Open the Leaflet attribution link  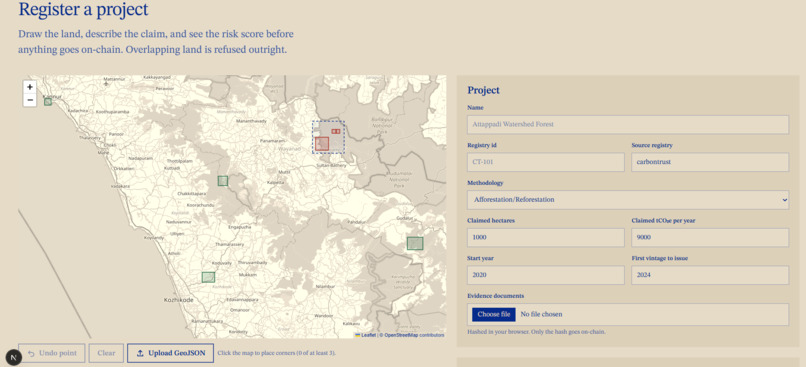[365, 335]
